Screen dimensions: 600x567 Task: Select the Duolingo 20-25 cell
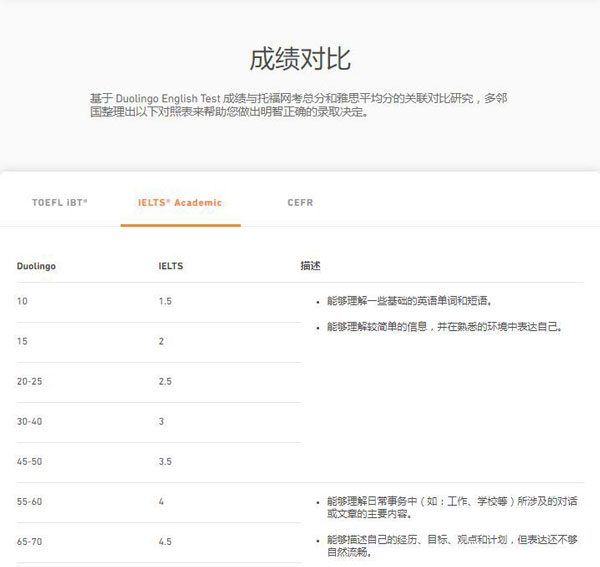pyautogui.click(x=29, y=381)
